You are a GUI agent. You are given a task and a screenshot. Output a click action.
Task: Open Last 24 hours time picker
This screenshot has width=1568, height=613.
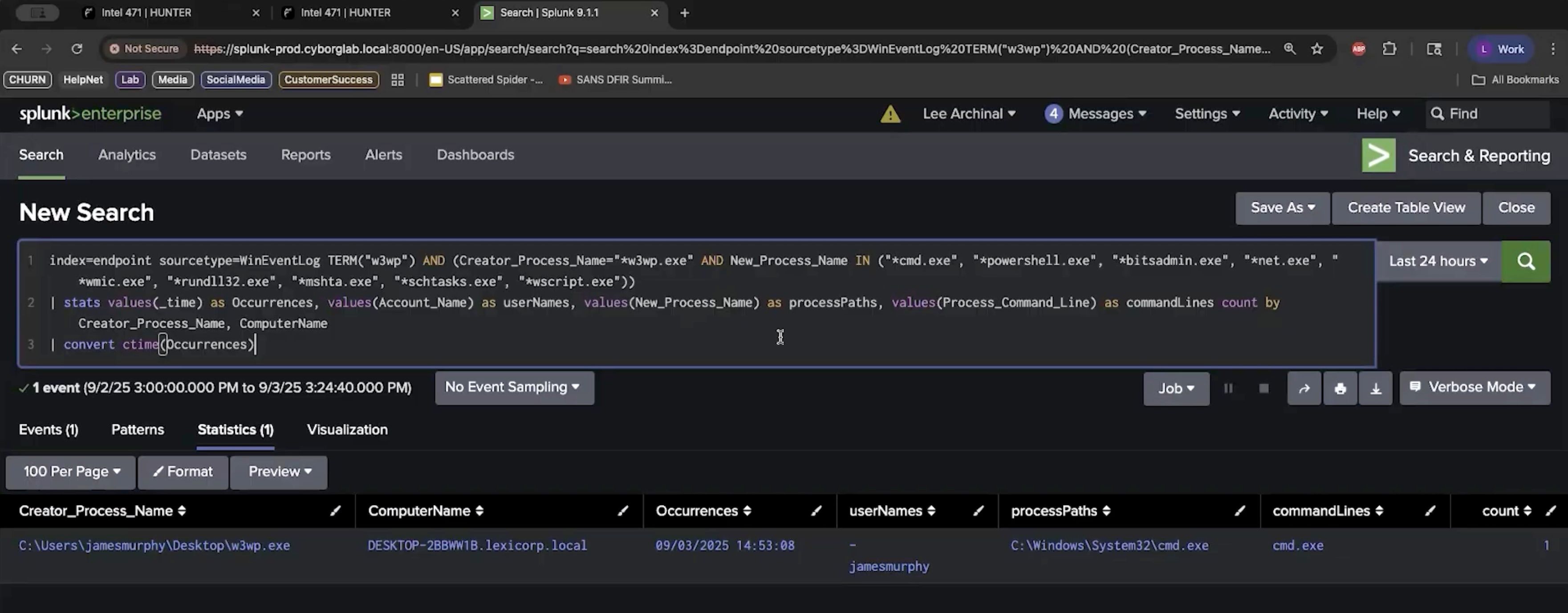pos(1438,262)
